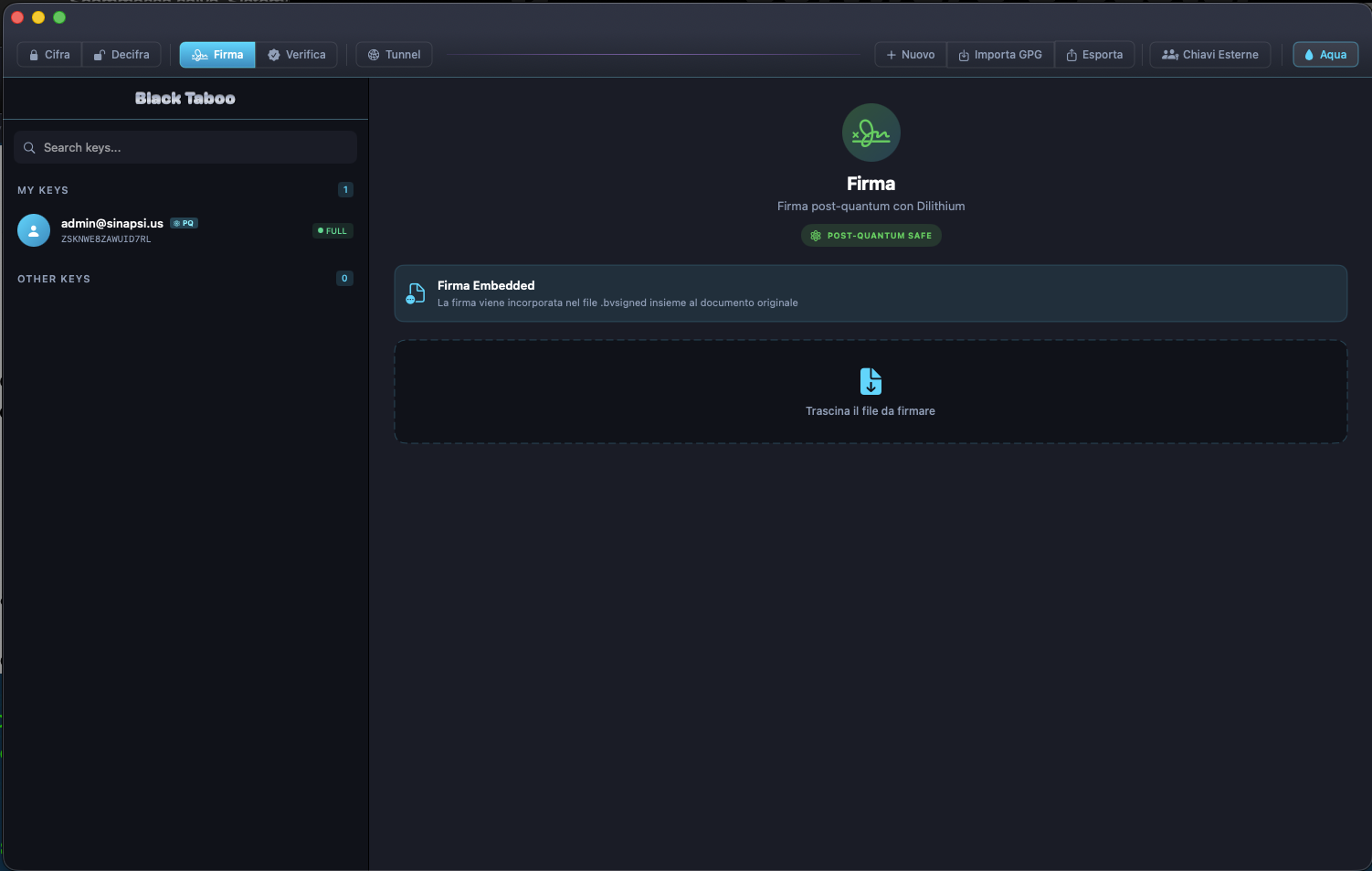Toggle the Firma Embedded option
The height and width of the screenshot is (871, 1372).
870,293
